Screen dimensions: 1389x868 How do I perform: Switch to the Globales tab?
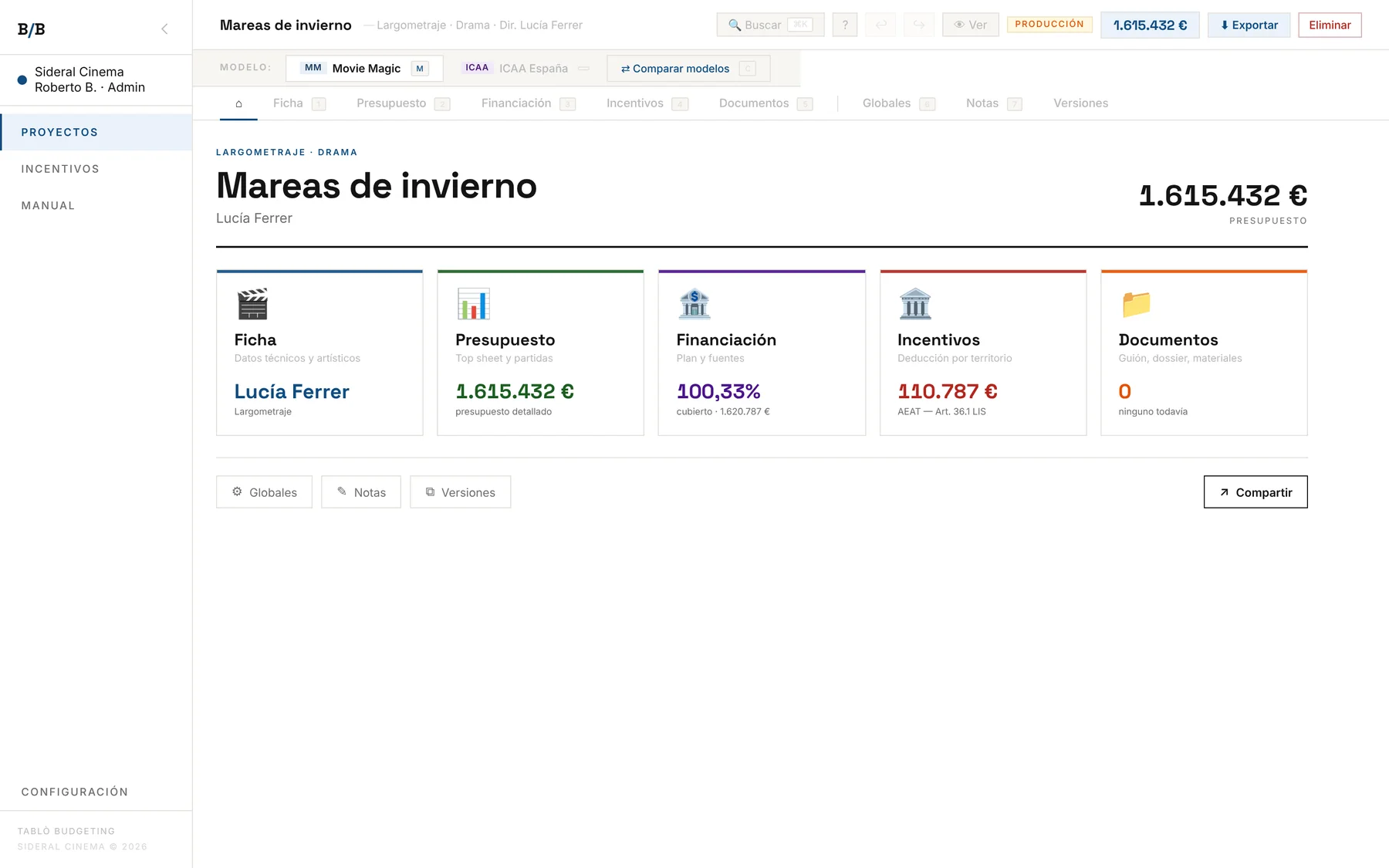[x=898, y=103]
